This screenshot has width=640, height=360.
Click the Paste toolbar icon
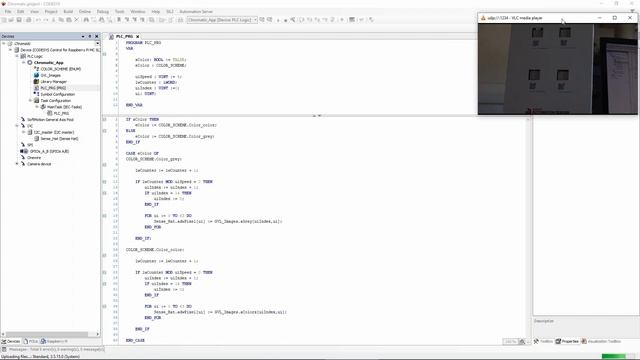click(69, 20)
